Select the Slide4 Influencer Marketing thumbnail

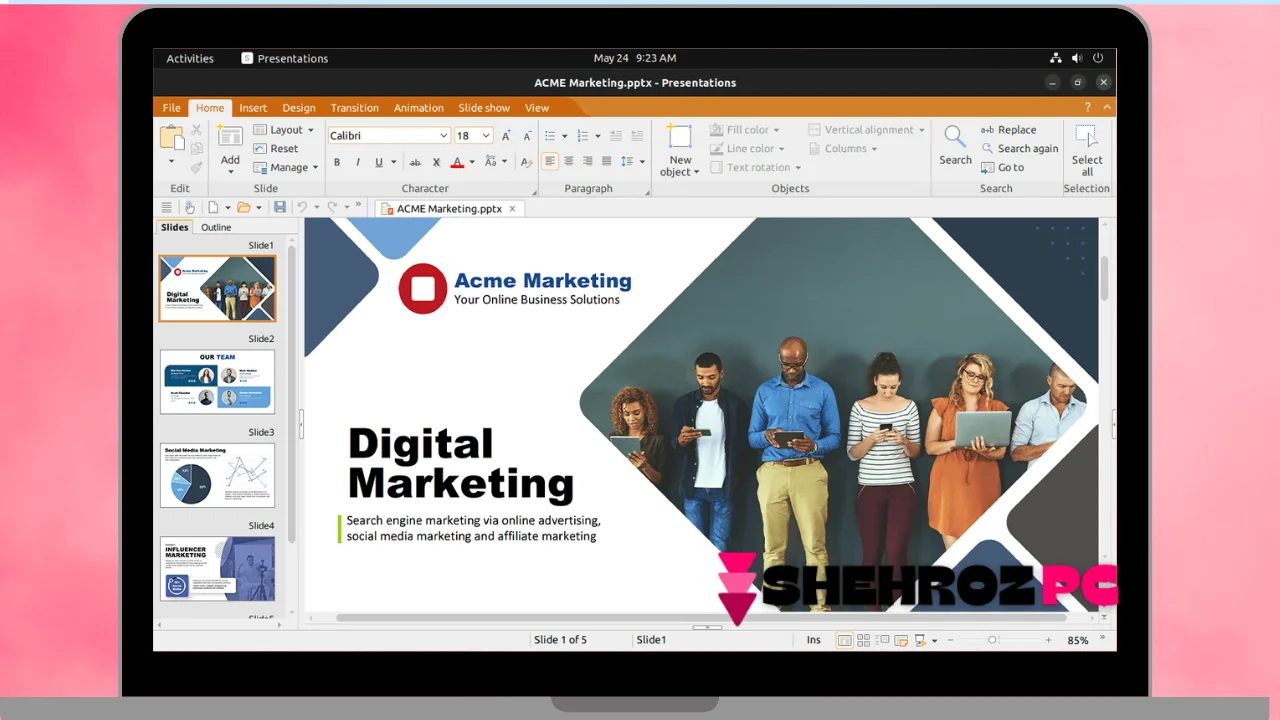point(217,568)
